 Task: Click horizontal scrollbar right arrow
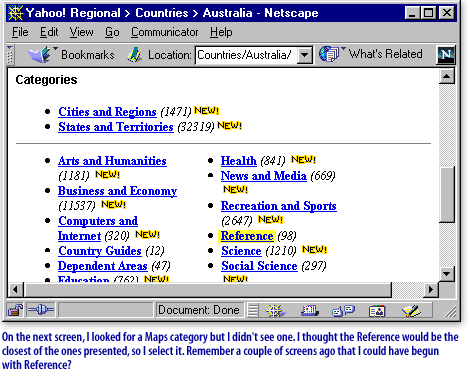point(431,290)
